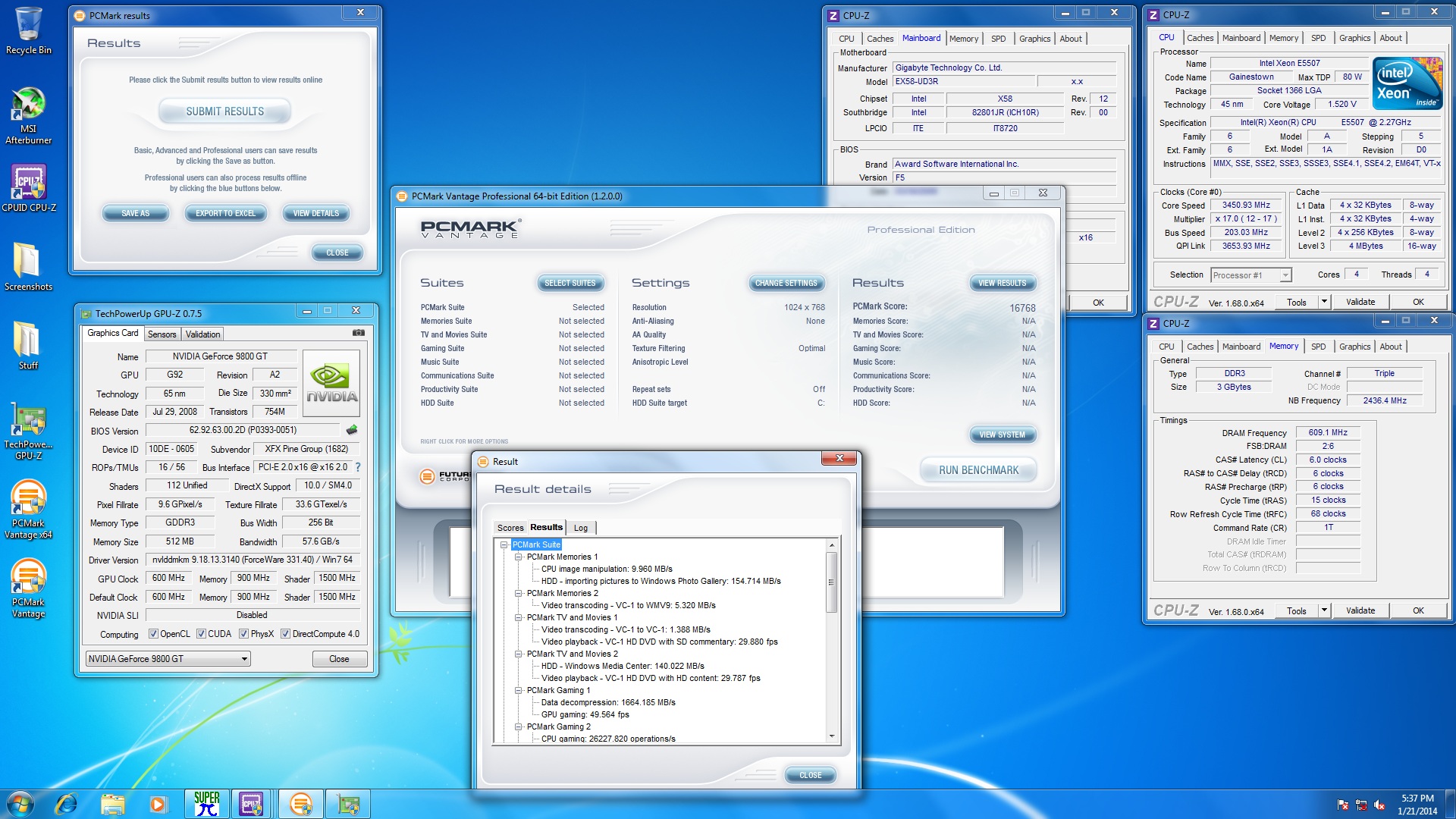Switch to Super PI in the taskbar
1456x819 pixels.
pos(206,804)
